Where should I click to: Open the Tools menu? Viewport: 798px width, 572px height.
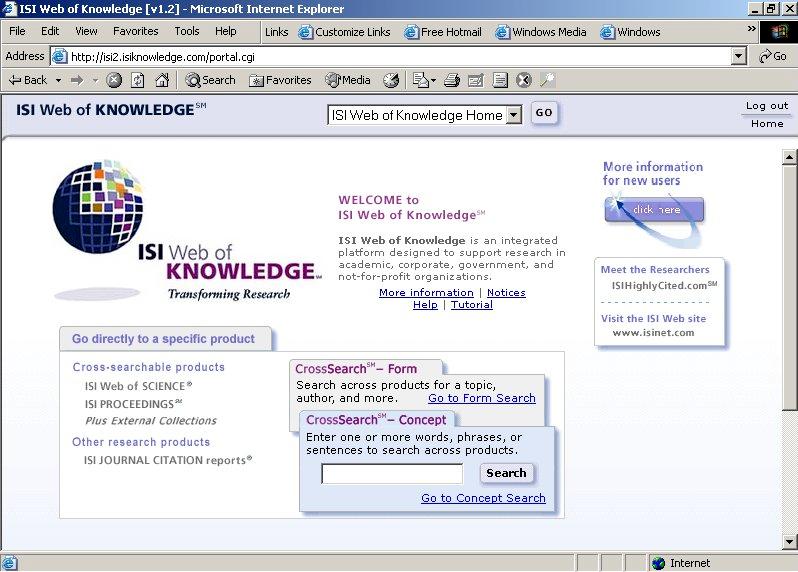[187, 32]
